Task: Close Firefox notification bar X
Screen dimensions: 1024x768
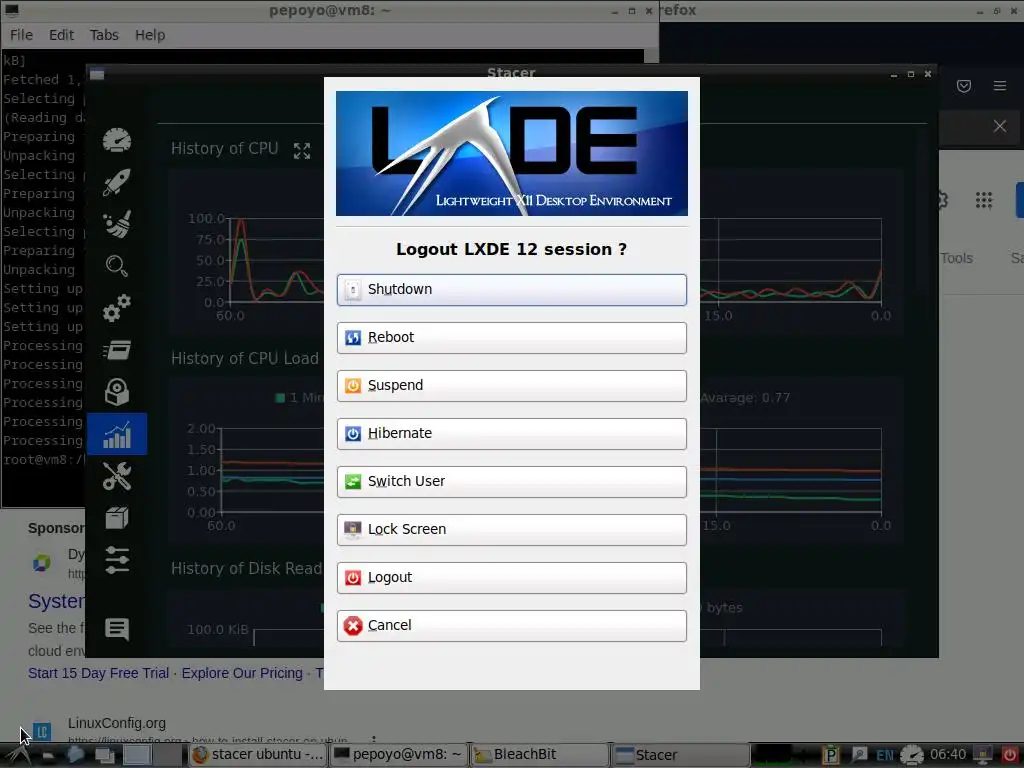Action: click(999, 125)
